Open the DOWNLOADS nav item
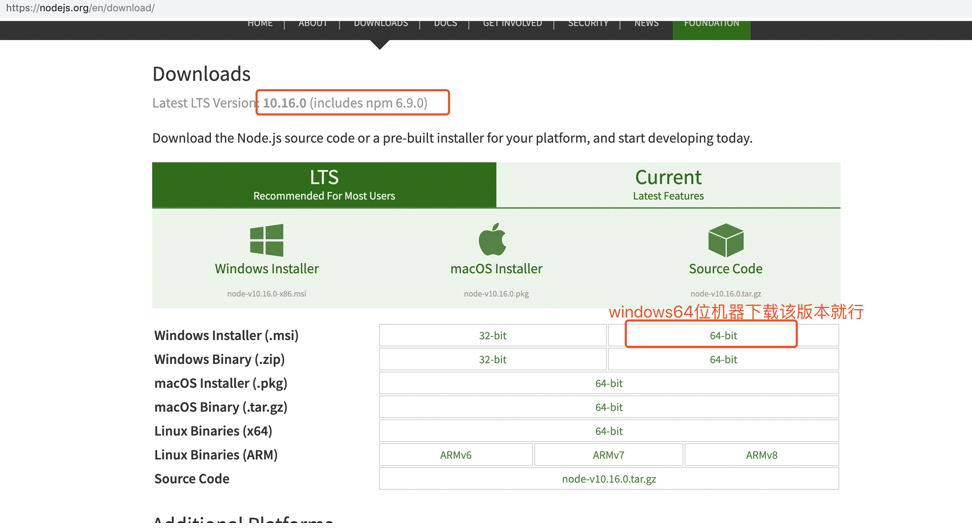Viewport: 972px width, 530px height. point(381,24)
